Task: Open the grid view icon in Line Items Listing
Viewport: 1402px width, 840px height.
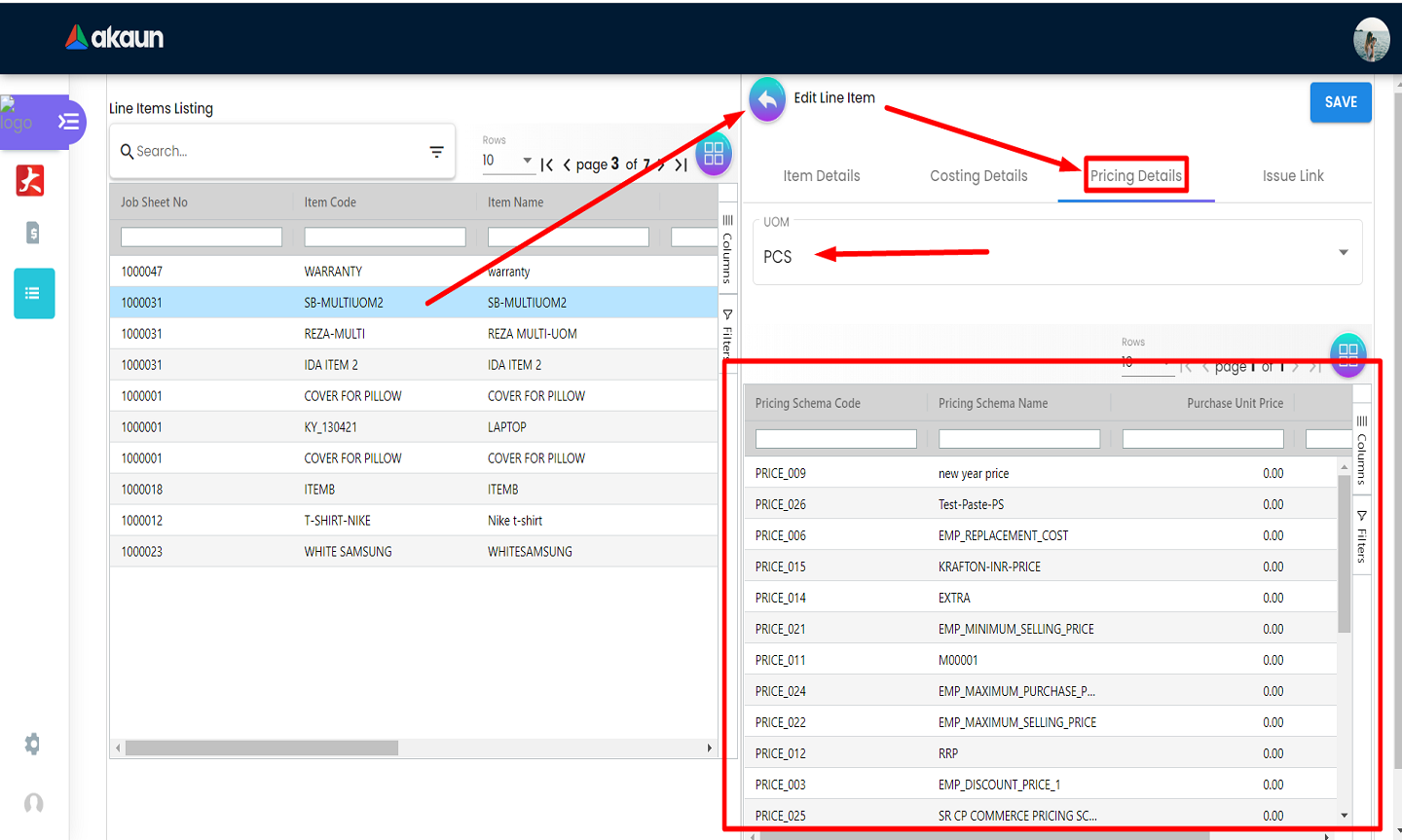Action: pos(714,154)
